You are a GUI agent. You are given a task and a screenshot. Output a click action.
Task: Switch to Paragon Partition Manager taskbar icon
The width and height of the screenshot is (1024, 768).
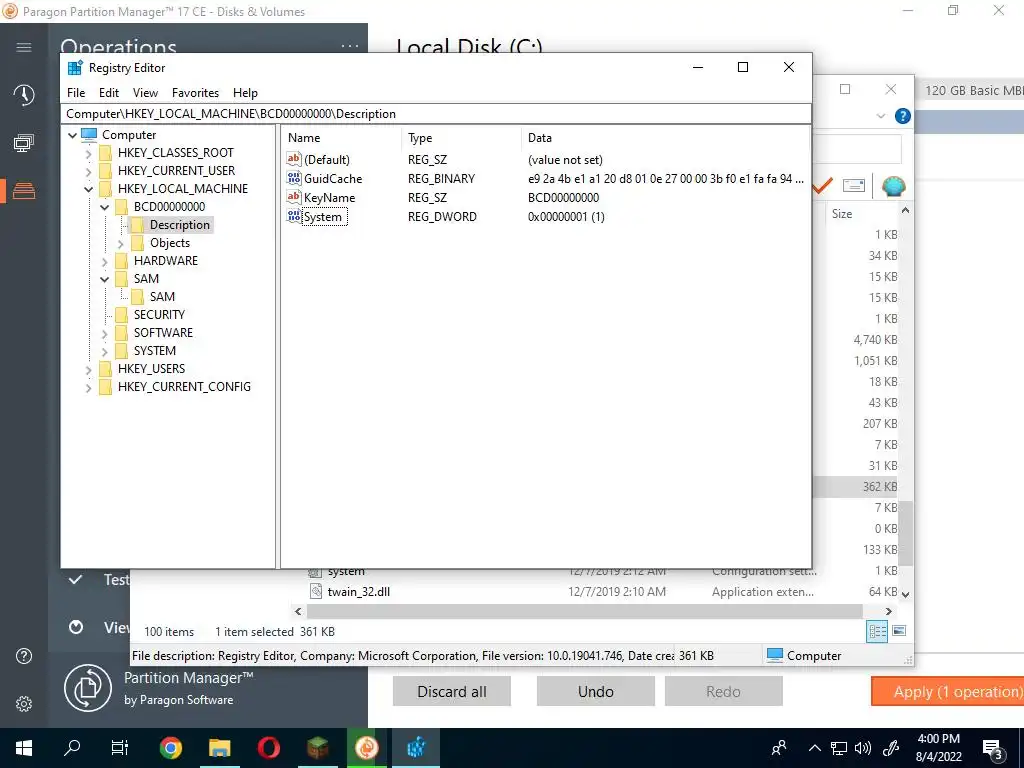(x=366, y=748)
